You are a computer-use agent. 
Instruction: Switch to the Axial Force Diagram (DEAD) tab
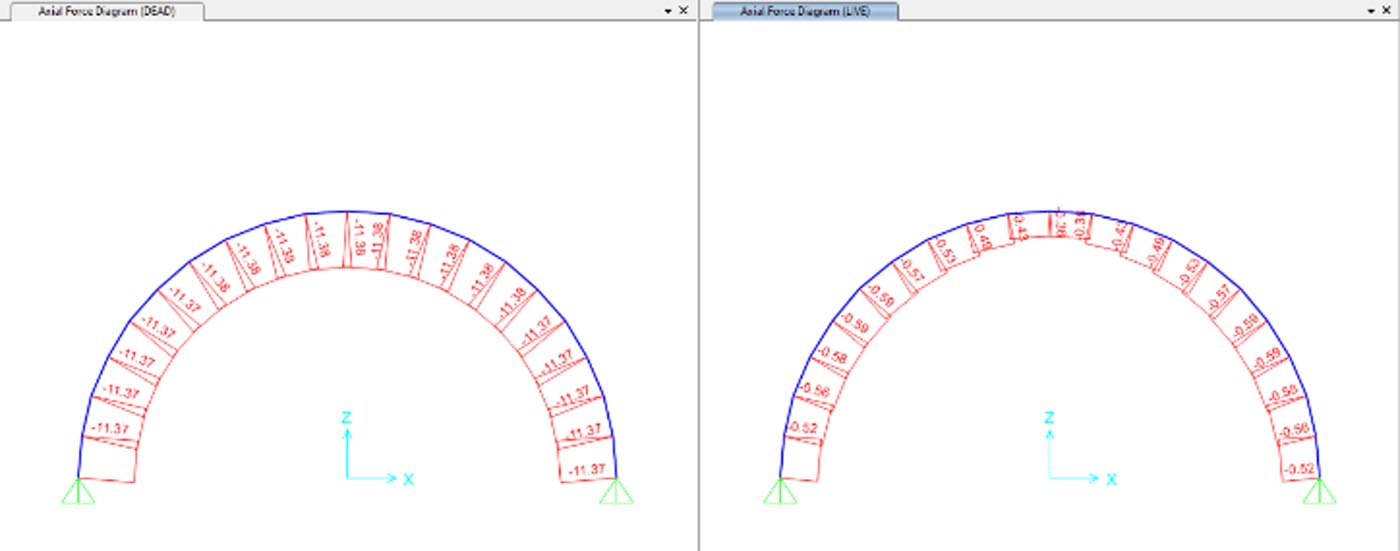[105, 11]
